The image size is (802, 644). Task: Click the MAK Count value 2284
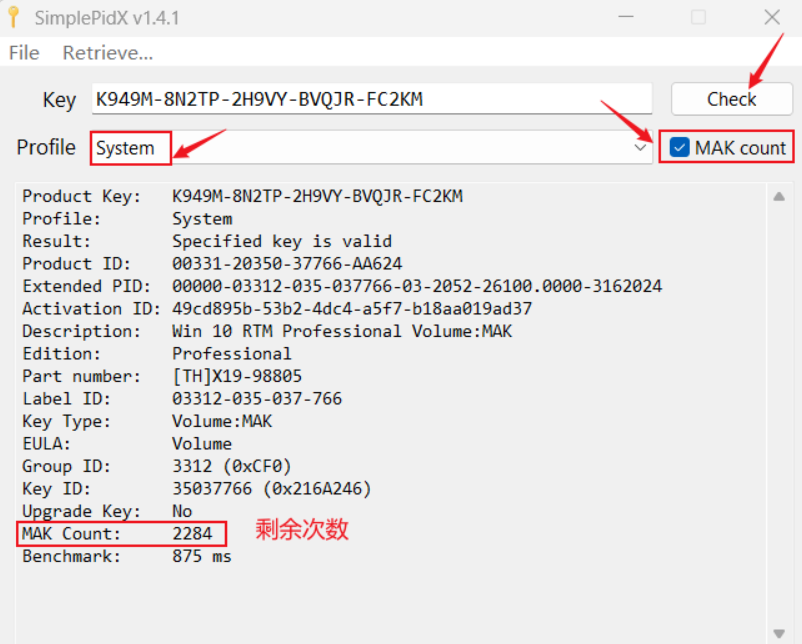pos(192,534)
